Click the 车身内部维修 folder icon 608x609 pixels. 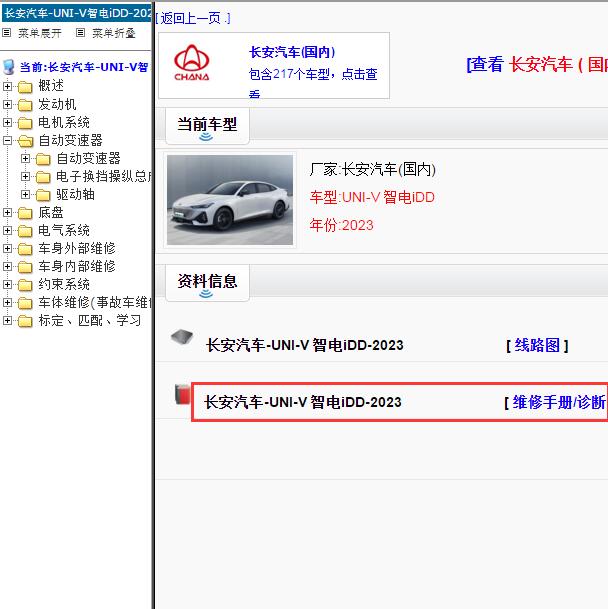tap(25, 267)
